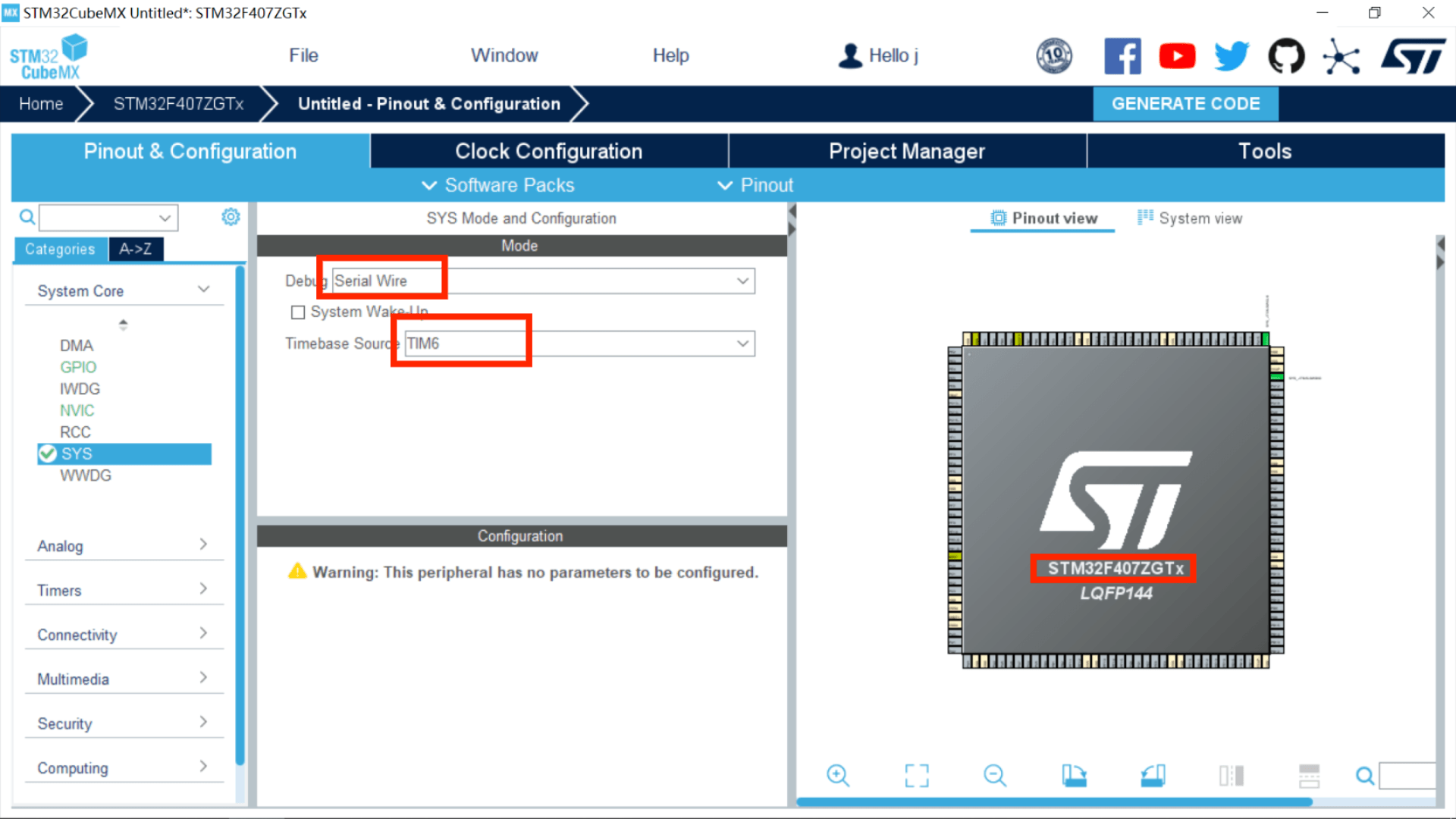
Task: Click the zoom in magnifier icon
Action: 837,775
